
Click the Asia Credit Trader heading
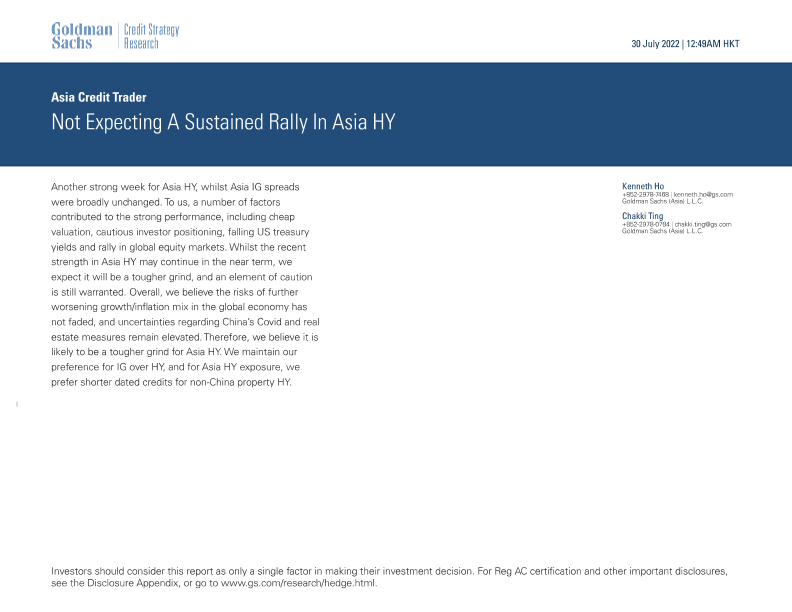pyautogui.click(x=99, y=98)
